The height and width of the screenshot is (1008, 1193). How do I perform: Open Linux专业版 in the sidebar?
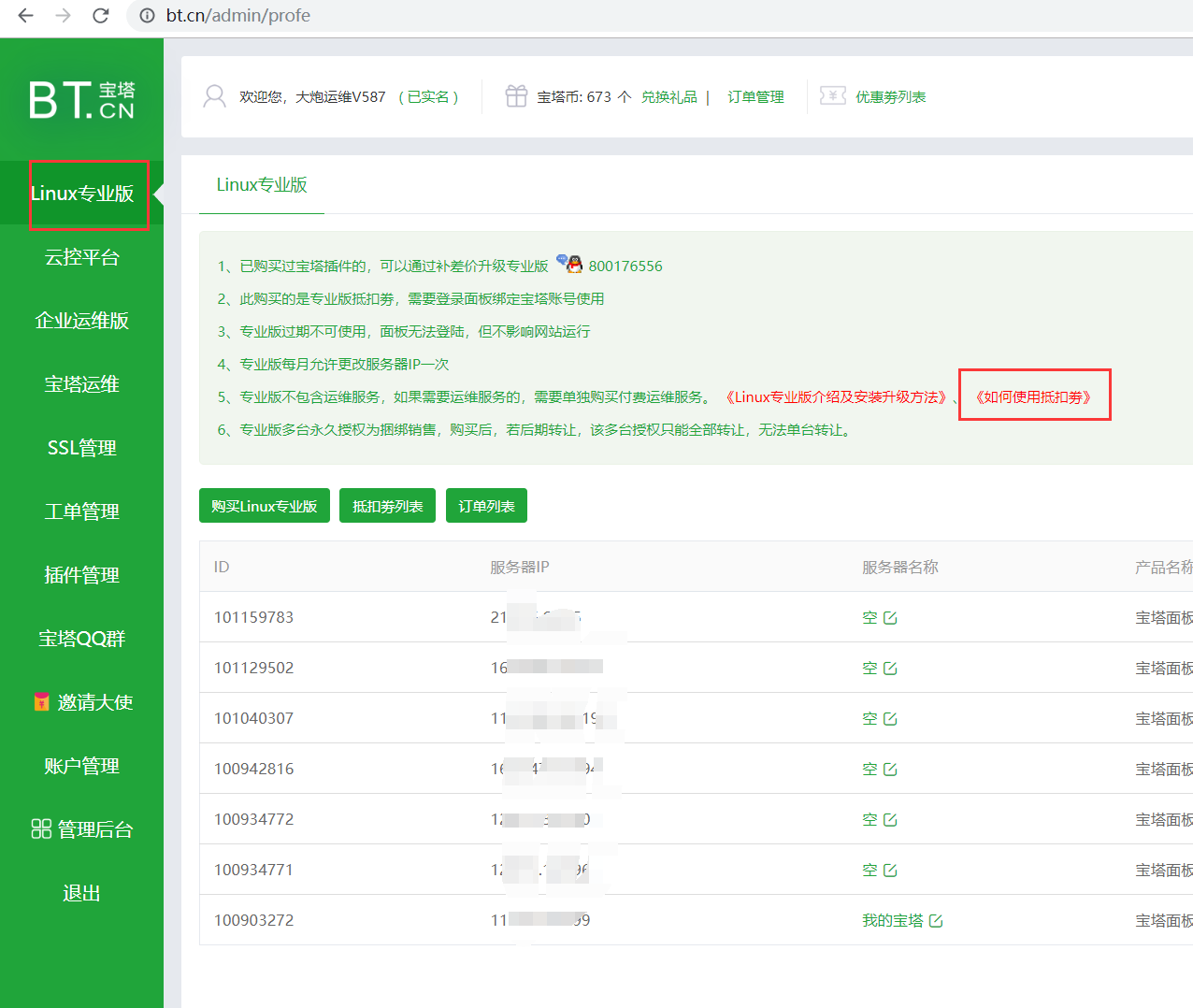82,194
